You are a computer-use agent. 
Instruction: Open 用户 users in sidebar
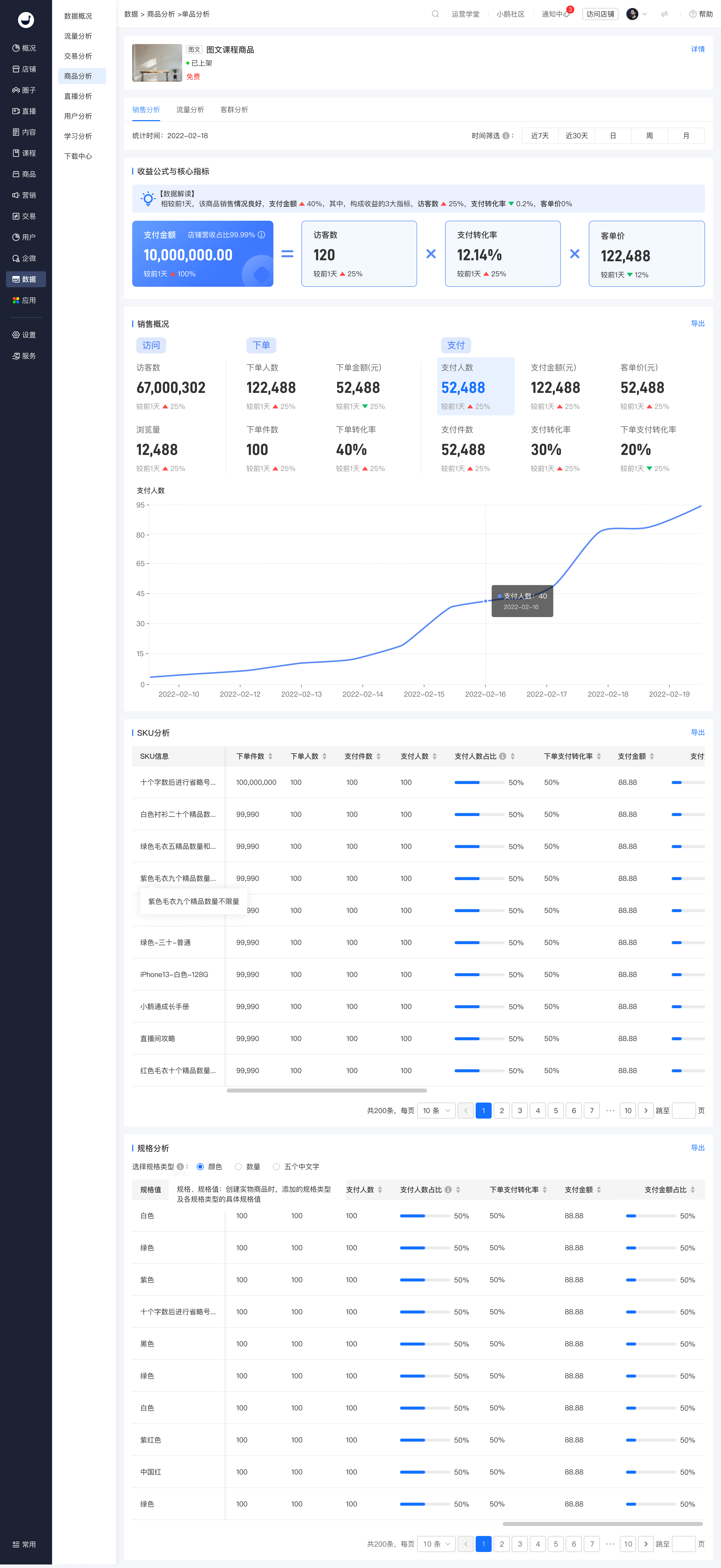pos(24,237)
